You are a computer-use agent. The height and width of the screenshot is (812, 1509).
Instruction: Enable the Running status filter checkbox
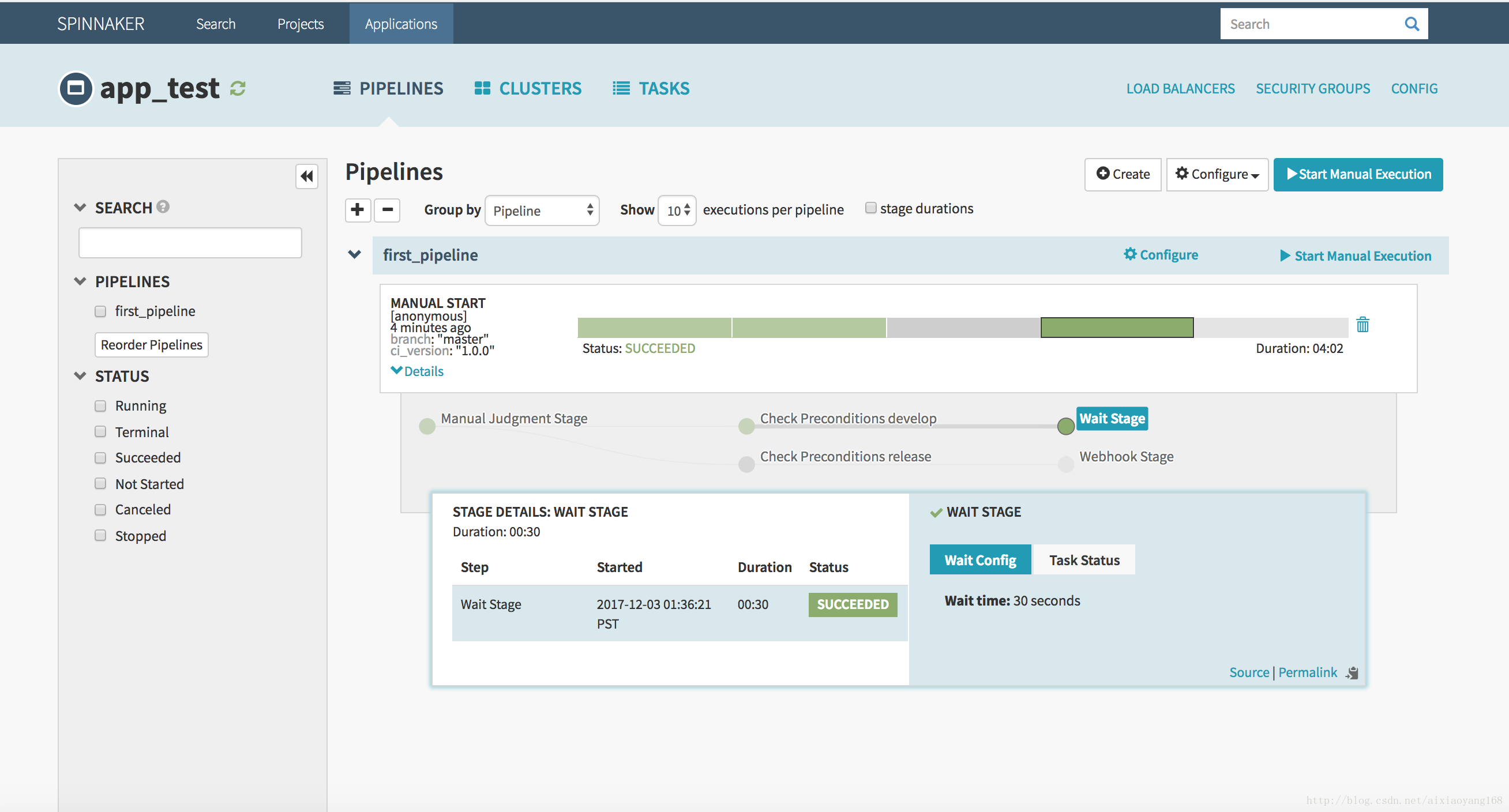coord(101,405)
